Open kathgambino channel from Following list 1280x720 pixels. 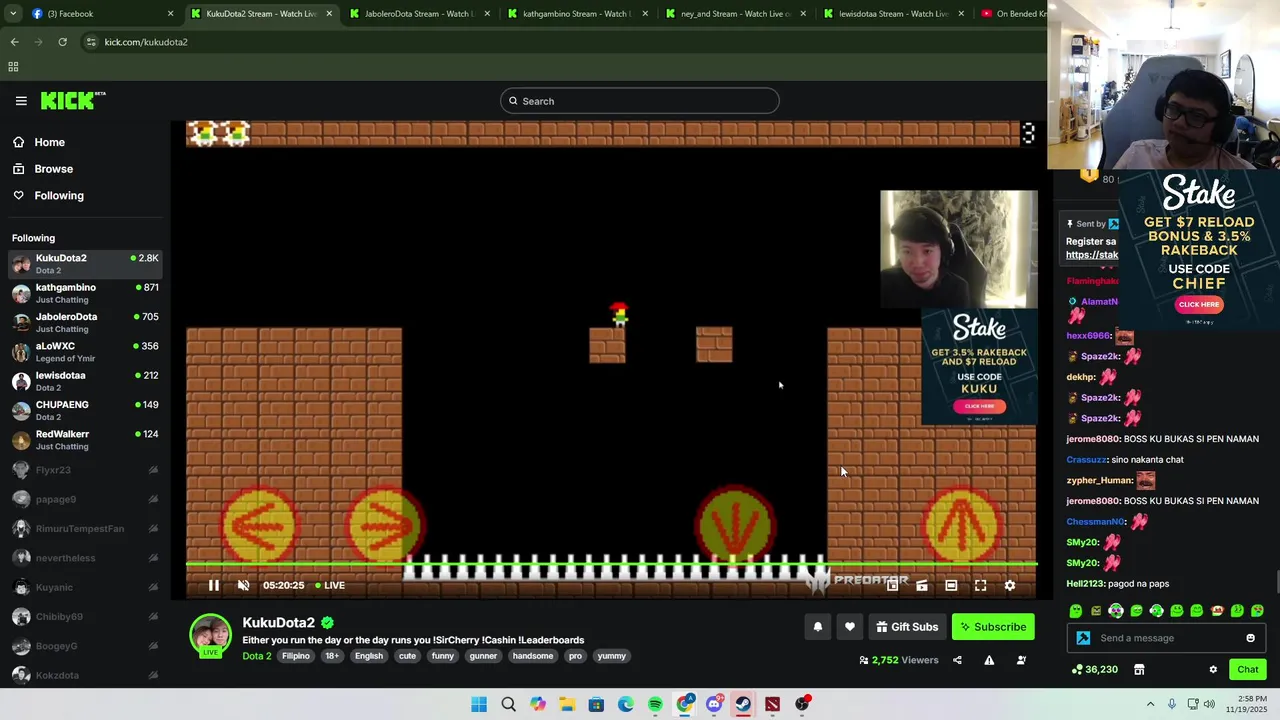85,293
